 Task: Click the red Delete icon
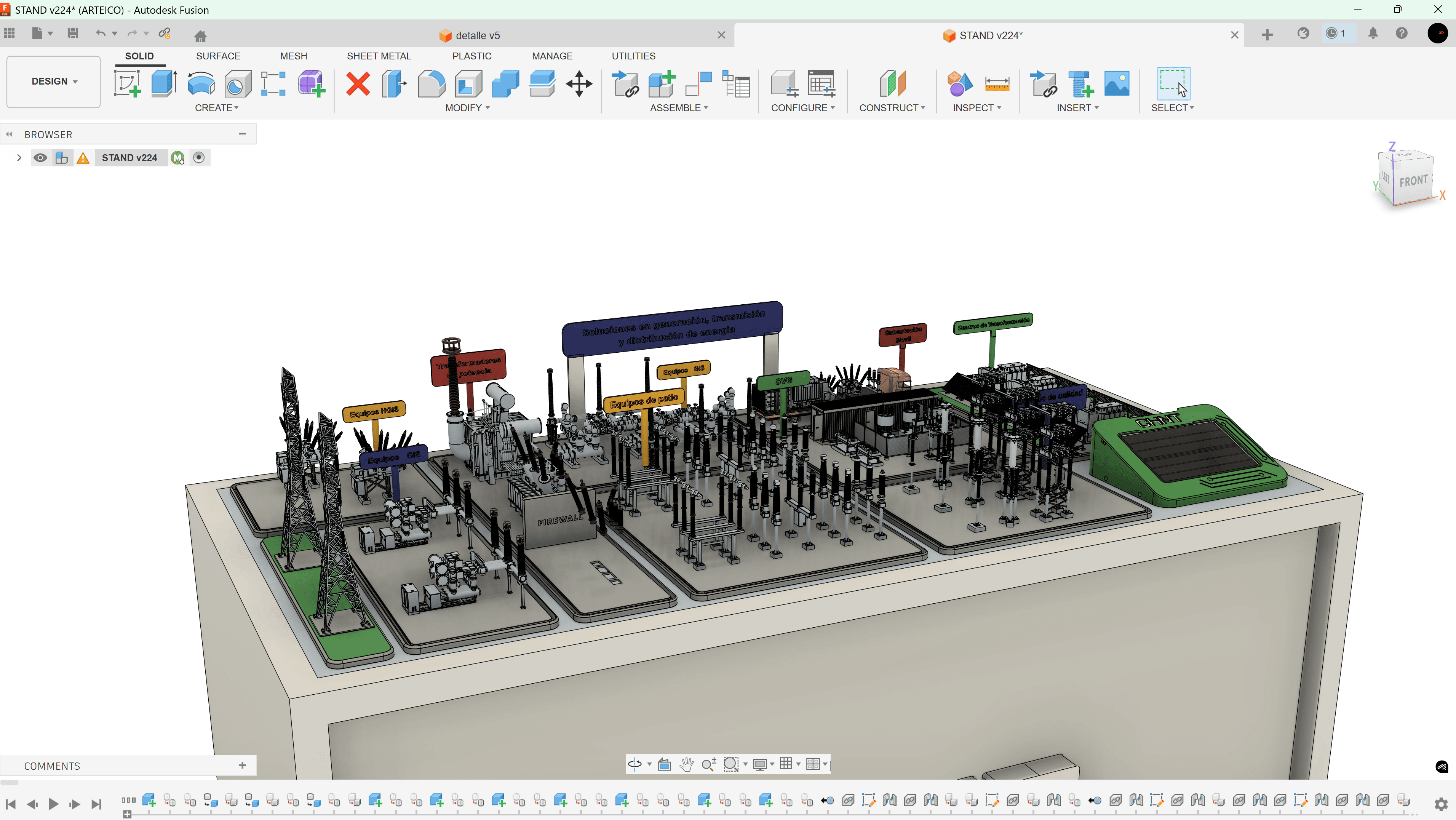tap(358, 84)
